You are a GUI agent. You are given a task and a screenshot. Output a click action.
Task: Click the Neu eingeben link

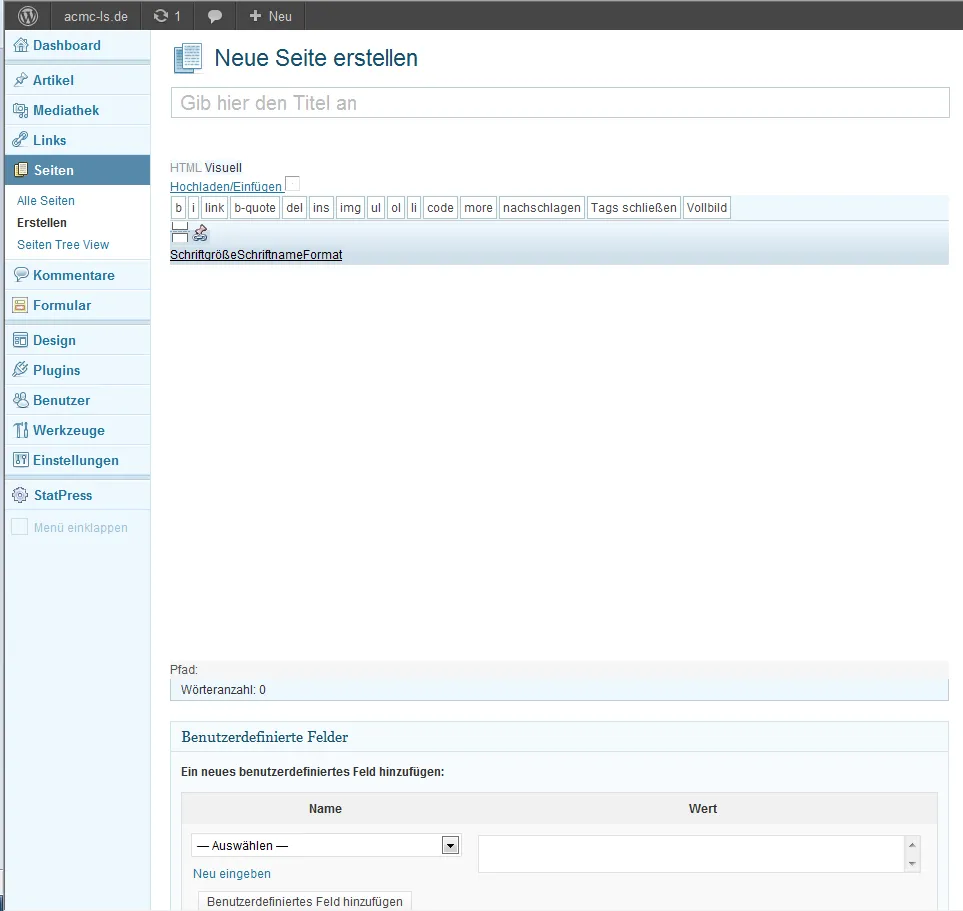(x=232, y=874)
